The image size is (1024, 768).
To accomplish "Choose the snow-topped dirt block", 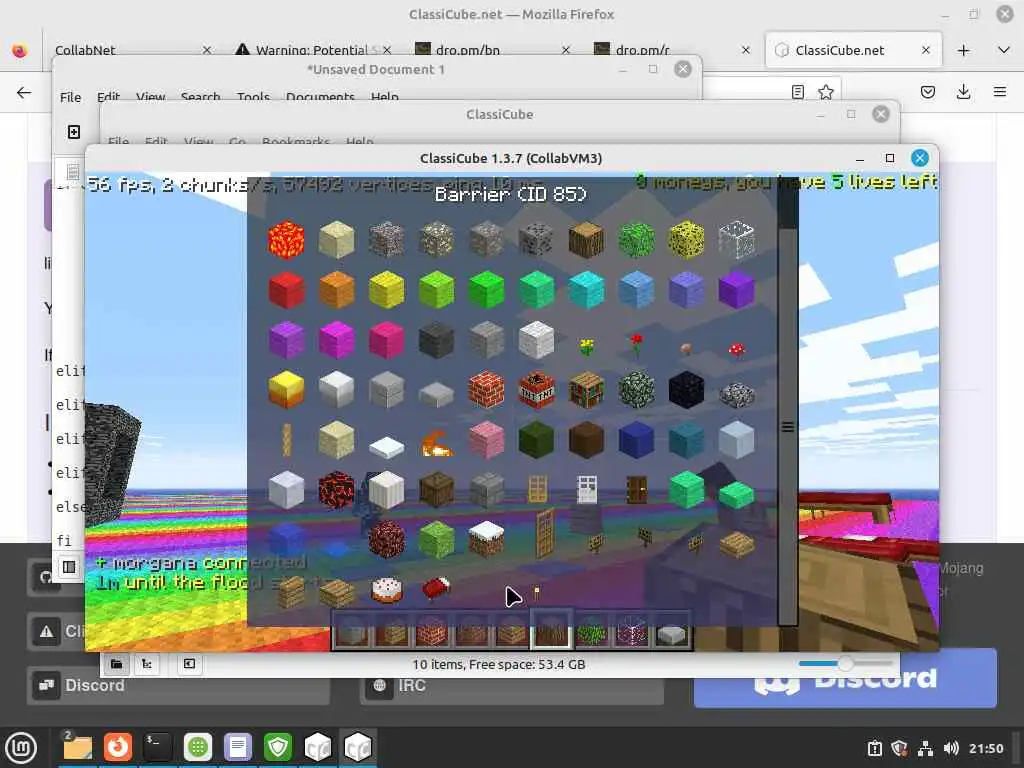I will (x=487, y=539).
